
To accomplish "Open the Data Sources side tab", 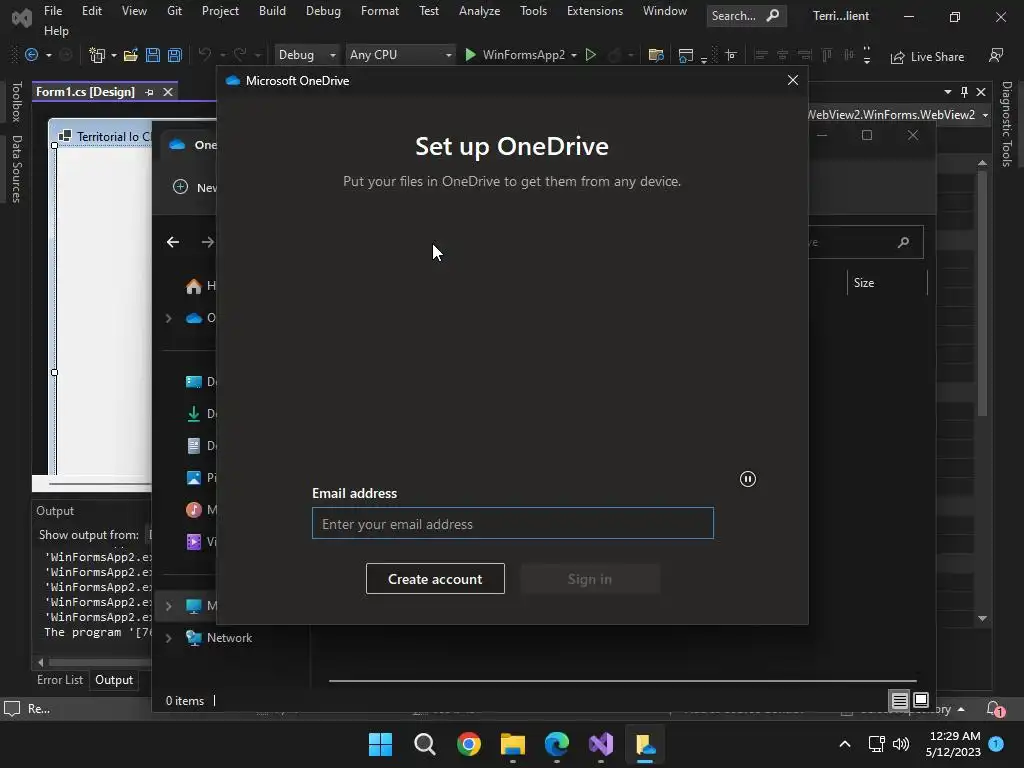I will [x=17, y=168].
